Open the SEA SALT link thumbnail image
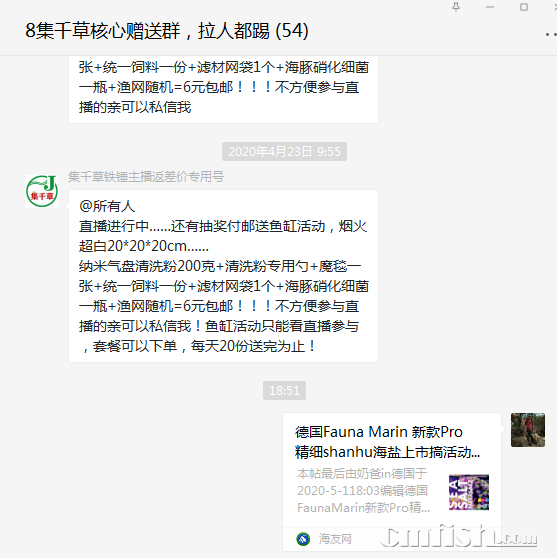557x558 pixels. pos(469,492)
